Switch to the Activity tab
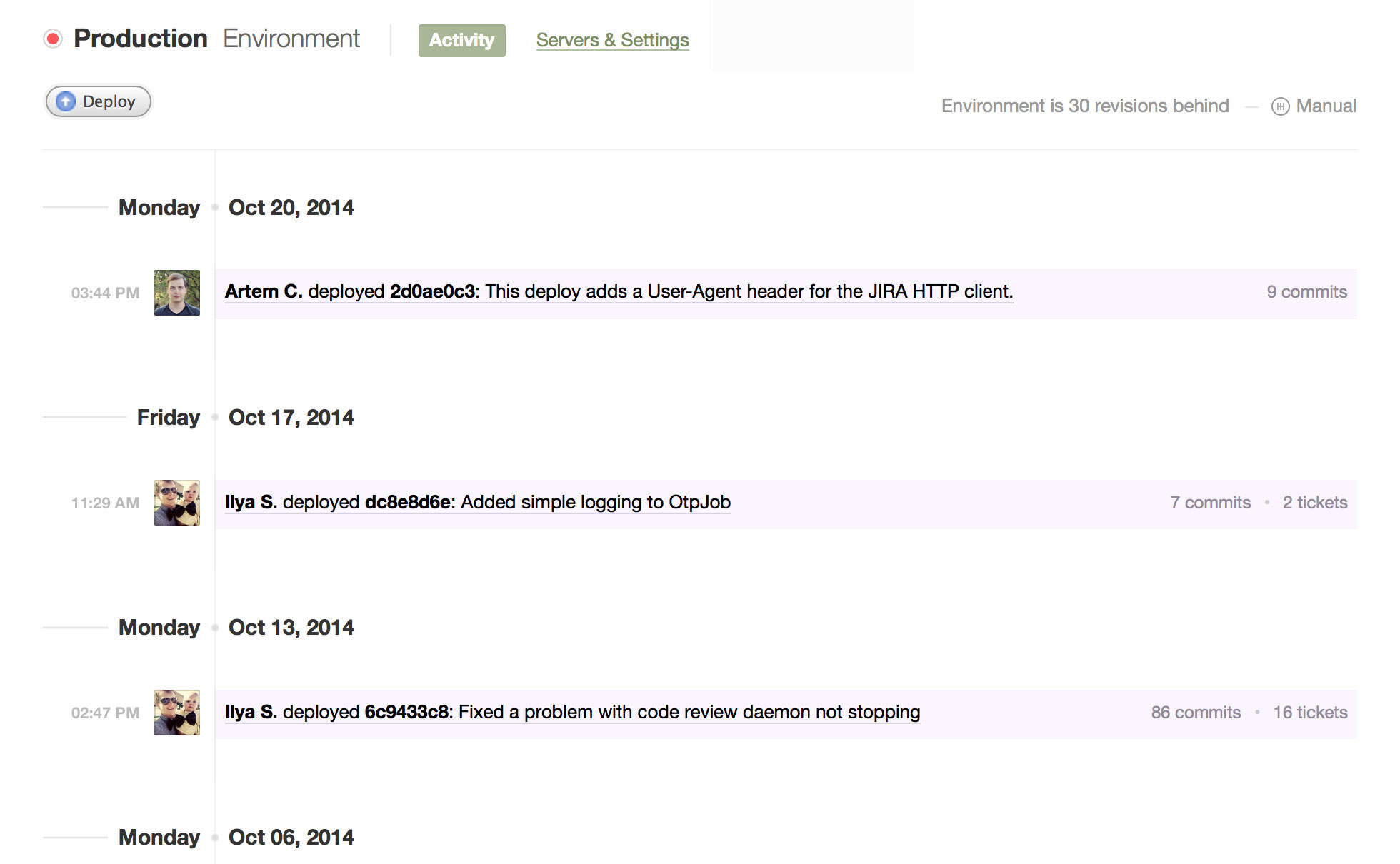The height and width of the screenshot is (864, 1400). tap(461, 40)
